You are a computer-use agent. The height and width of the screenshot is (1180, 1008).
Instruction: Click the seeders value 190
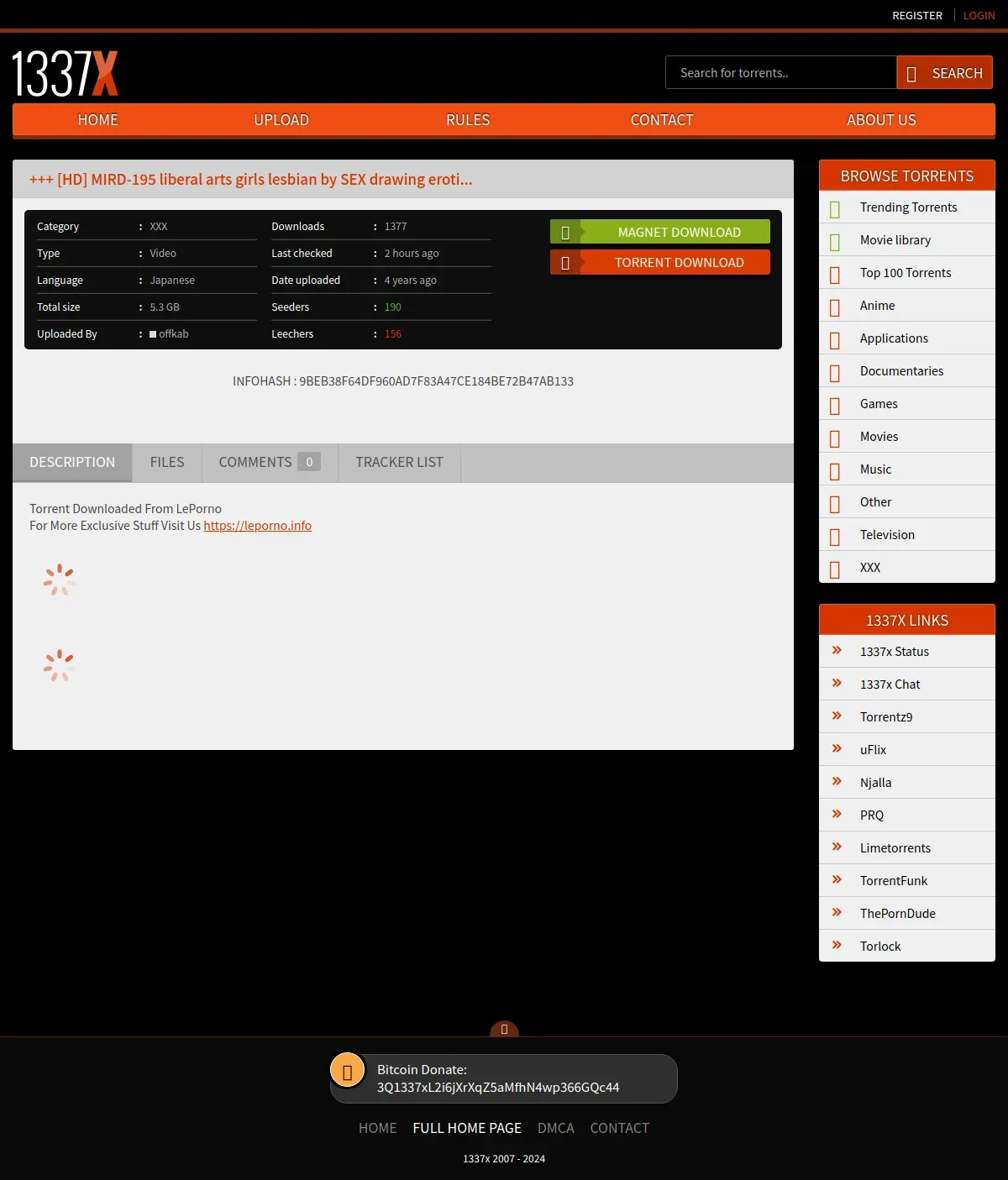(x=393, y=307)
